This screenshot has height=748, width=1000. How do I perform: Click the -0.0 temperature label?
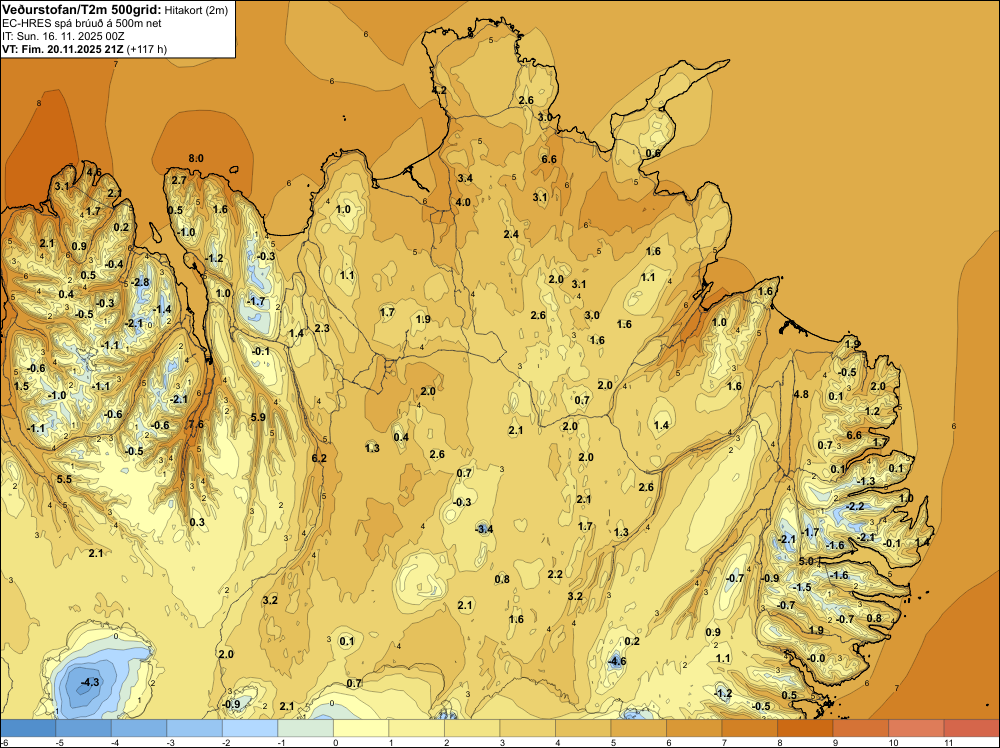816,658
